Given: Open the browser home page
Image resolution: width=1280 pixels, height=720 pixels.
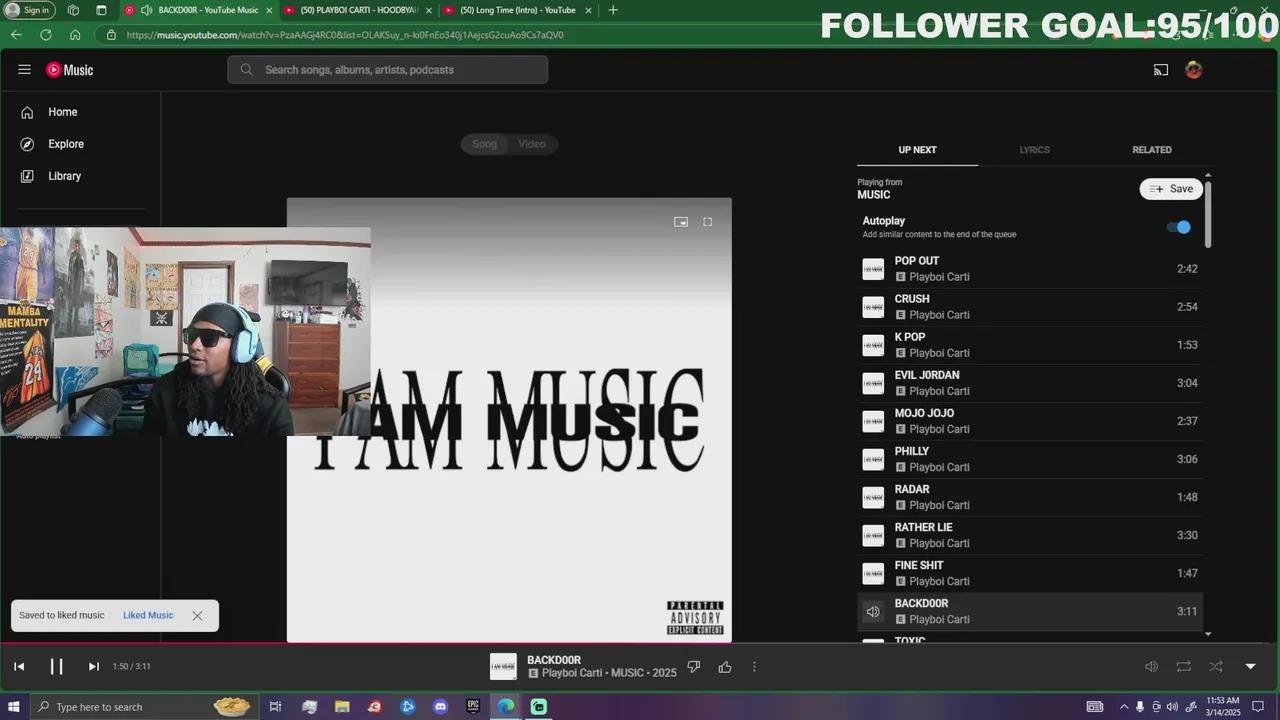Looking at the screenshot, I should 75,35.
